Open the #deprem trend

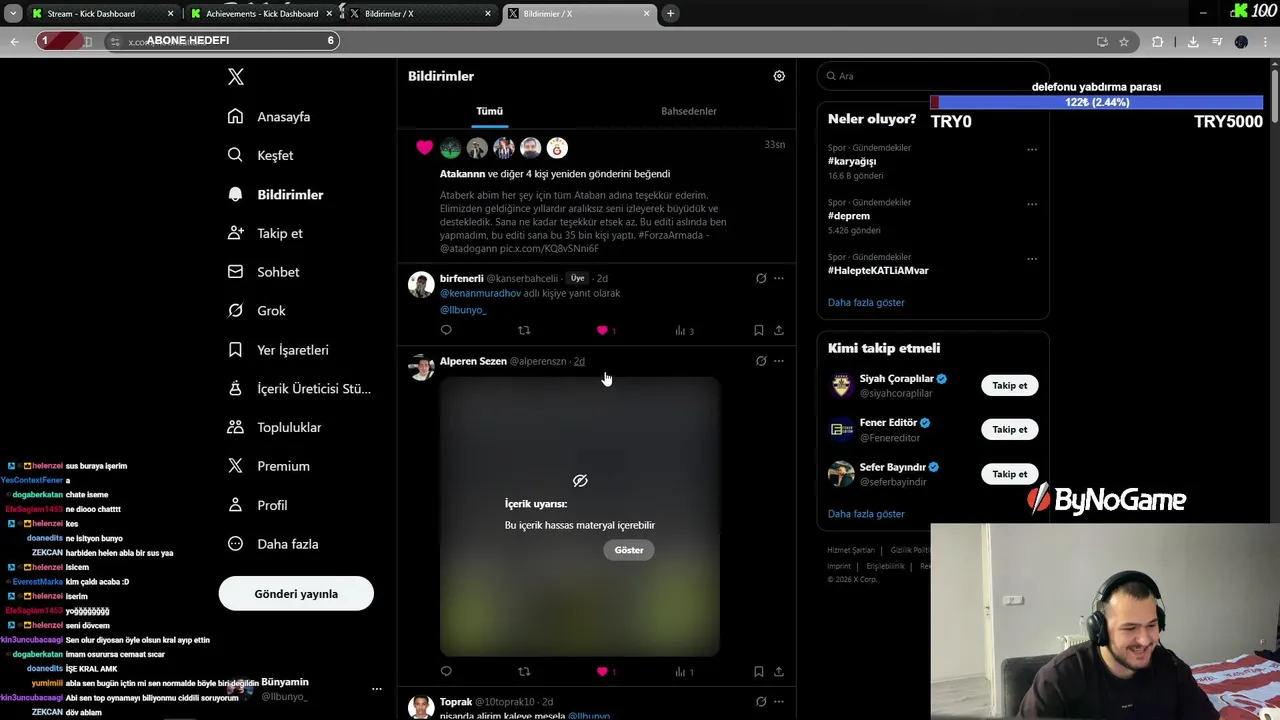[849, 216]
